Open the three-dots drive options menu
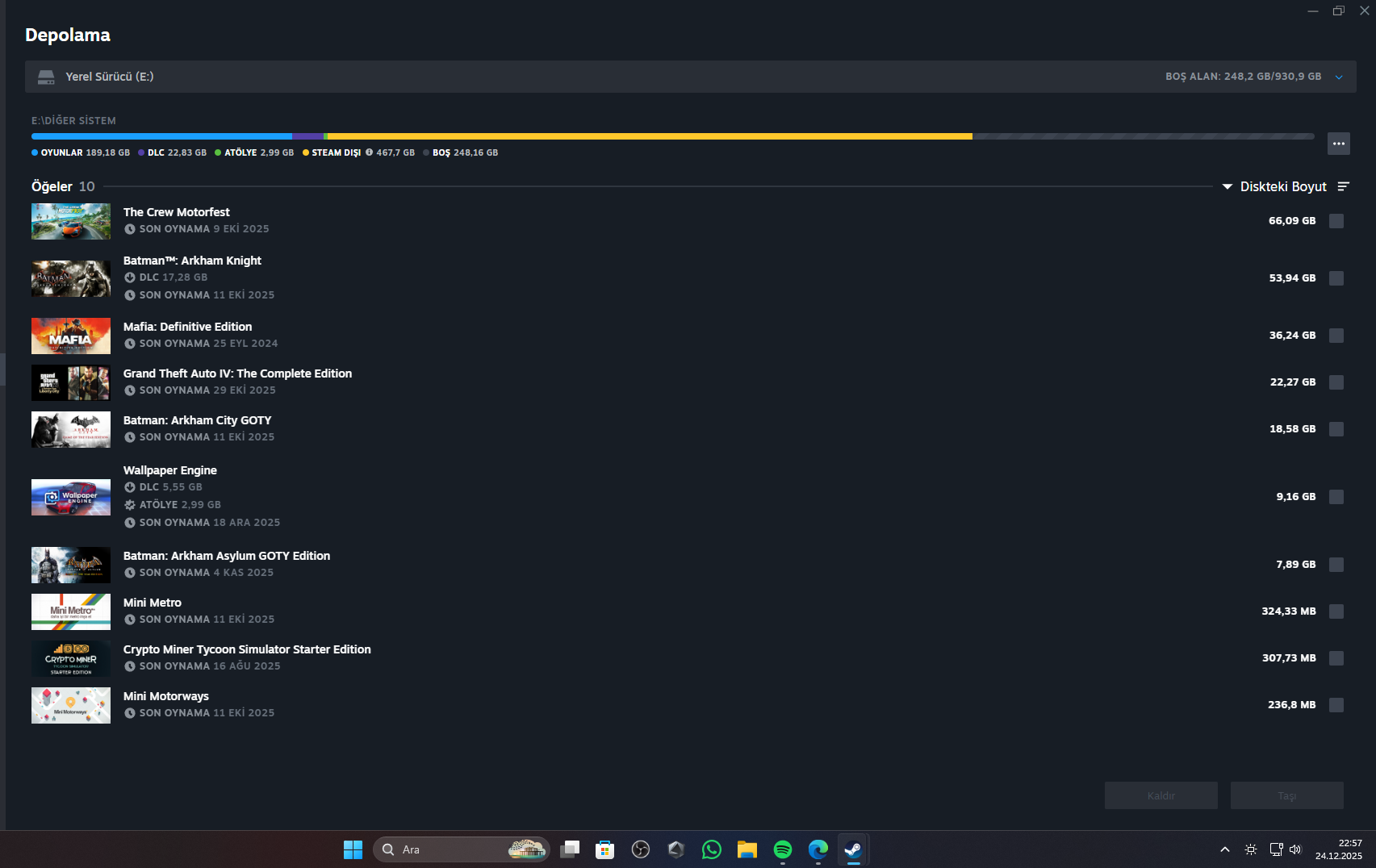 point(1338,144)
